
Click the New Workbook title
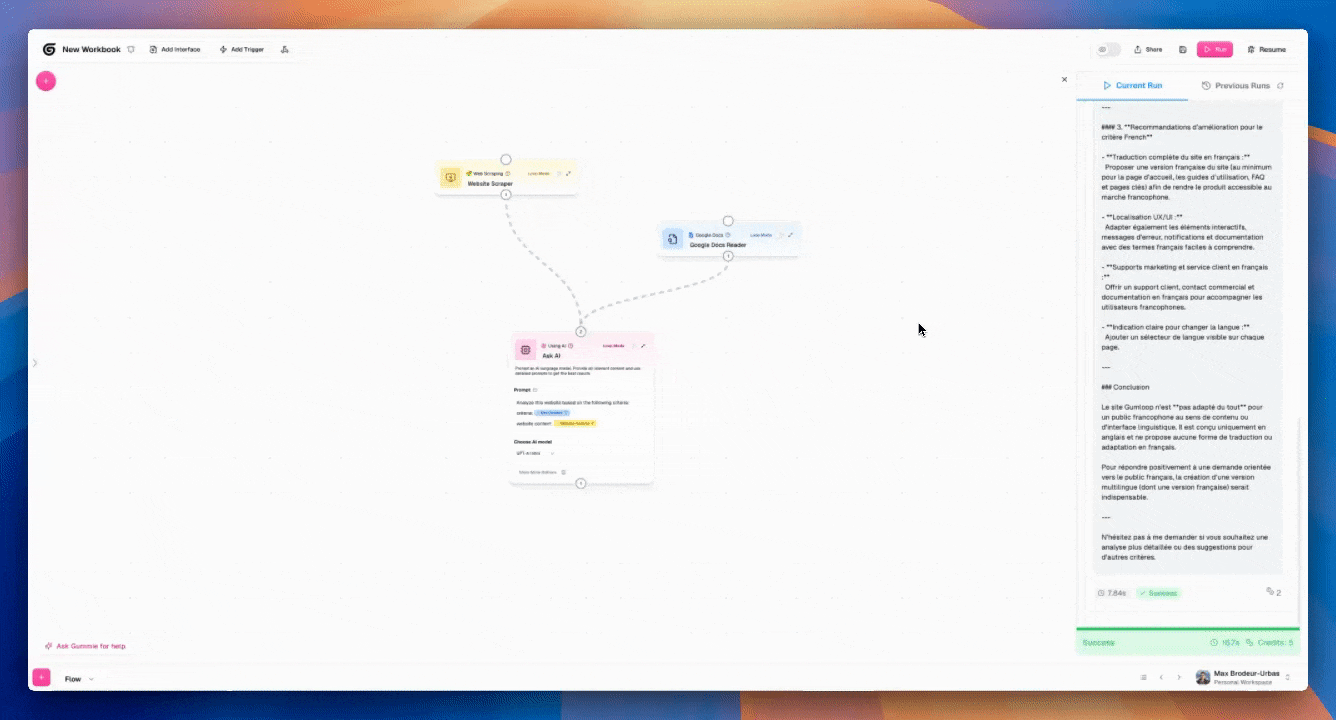click(91, 49)
